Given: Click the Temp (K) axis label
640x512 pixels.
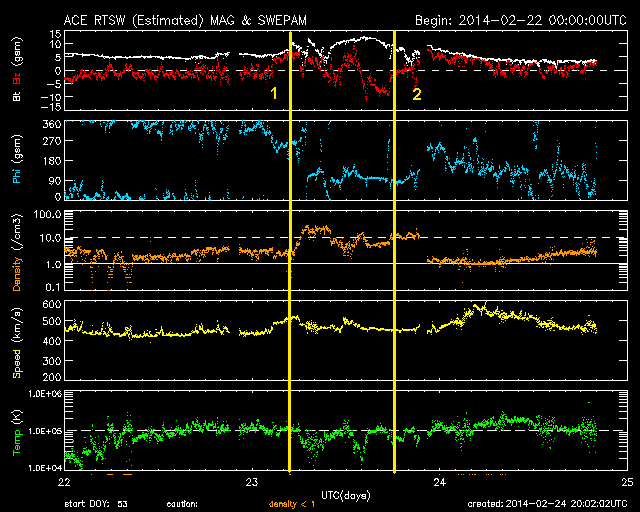Looking at the screenshot, I should 16,430.
